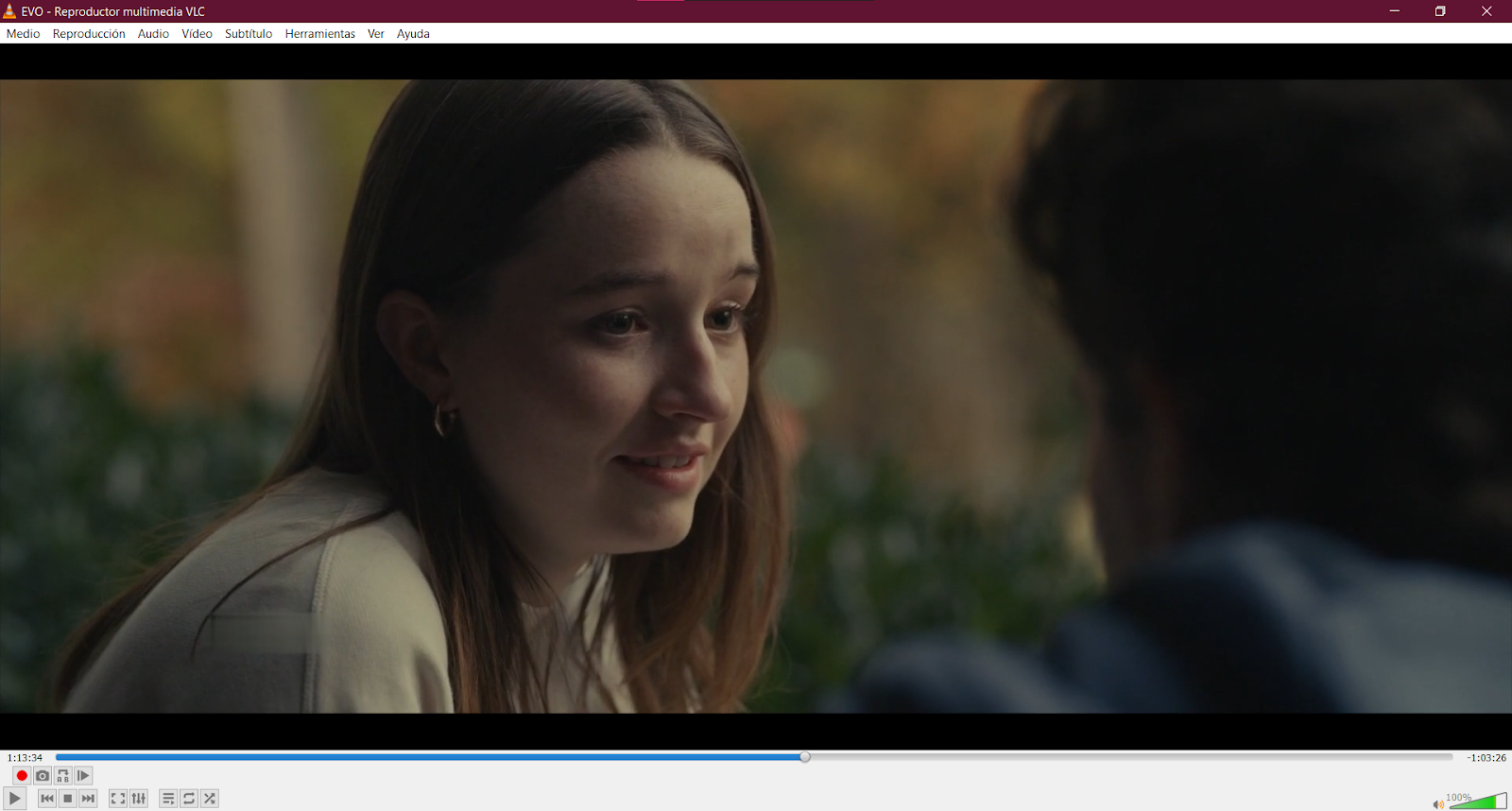Screen dimensions: 1512x811
Task: Open the Medio menu
Action: click(23, 33)
